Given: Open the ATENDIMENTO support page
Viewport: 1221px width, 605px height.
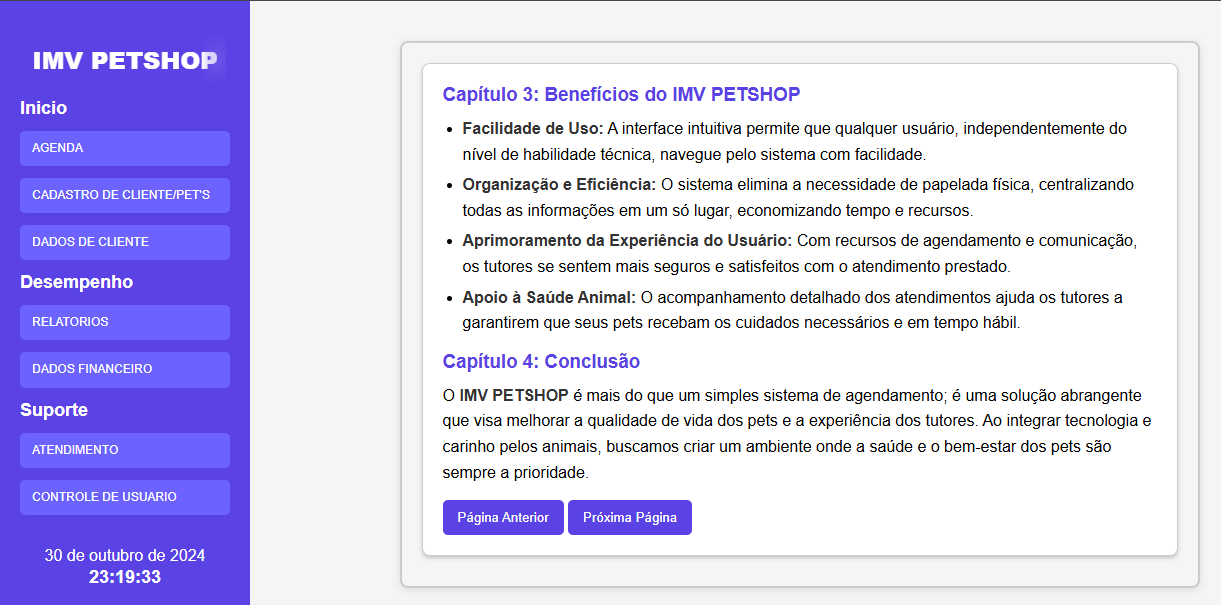Looking at the screenshot, I should [124, 450].
